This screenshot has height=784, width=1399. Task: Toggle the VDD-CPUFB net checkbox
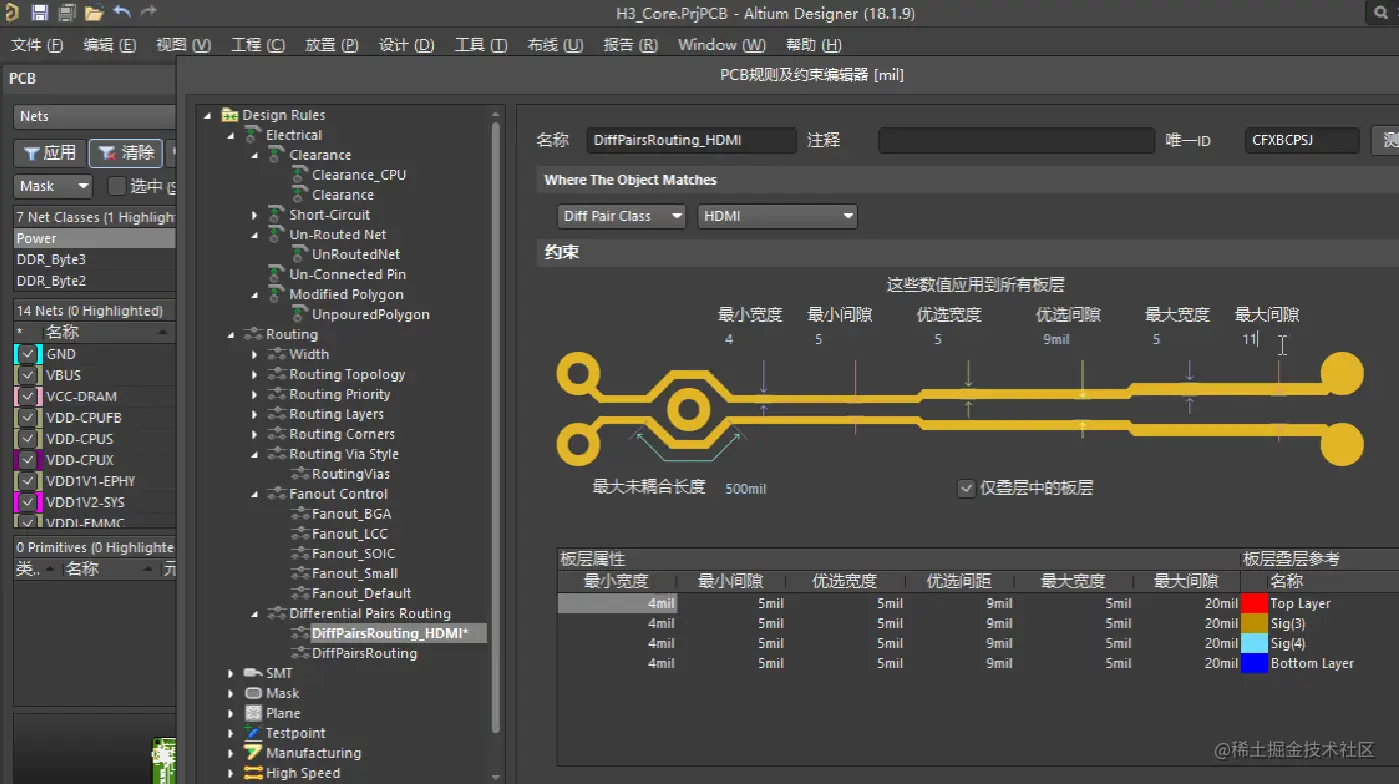(x=28, y=418)
